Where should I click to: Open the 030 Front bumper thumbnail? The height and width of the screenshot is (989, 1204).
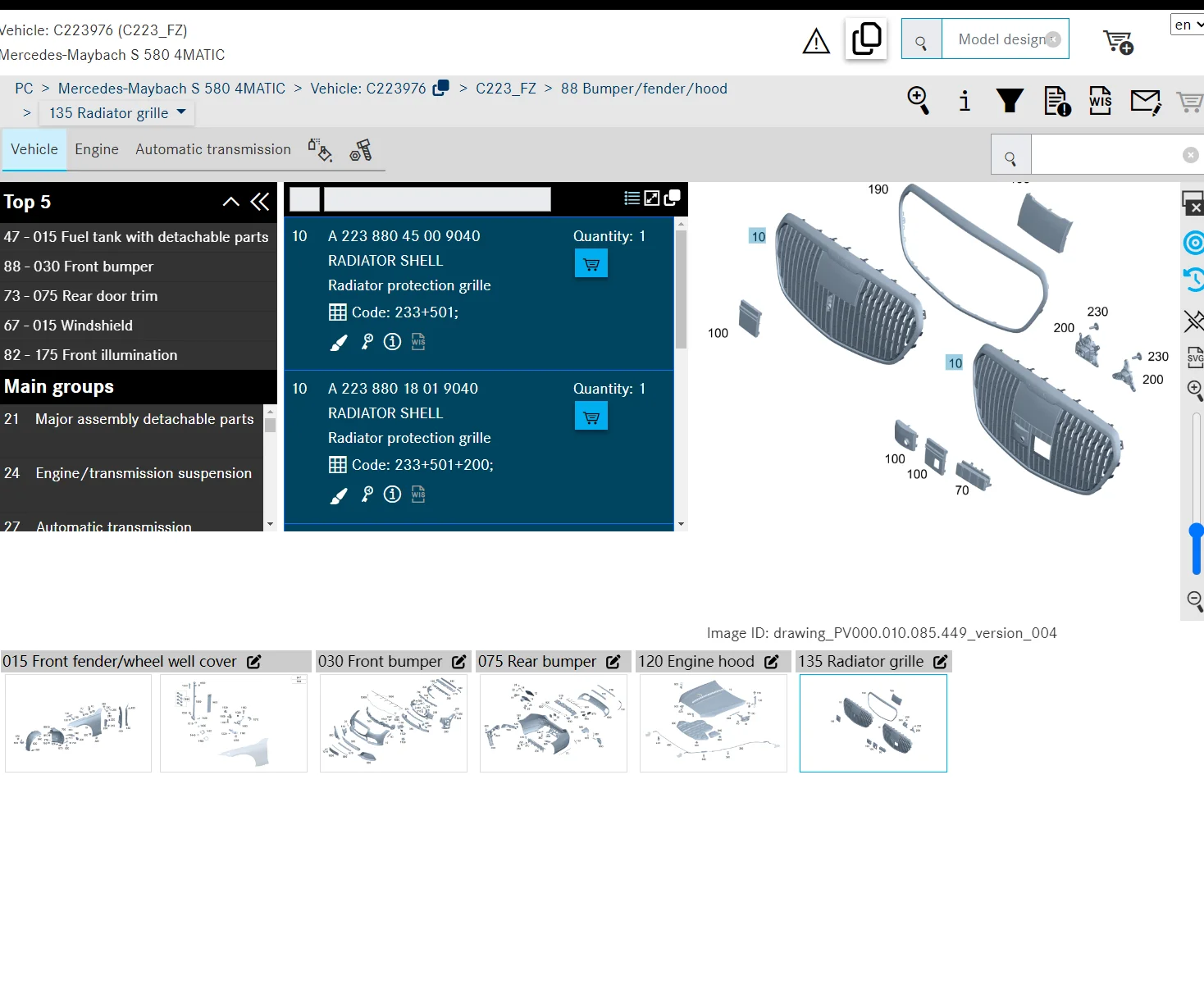394,723
